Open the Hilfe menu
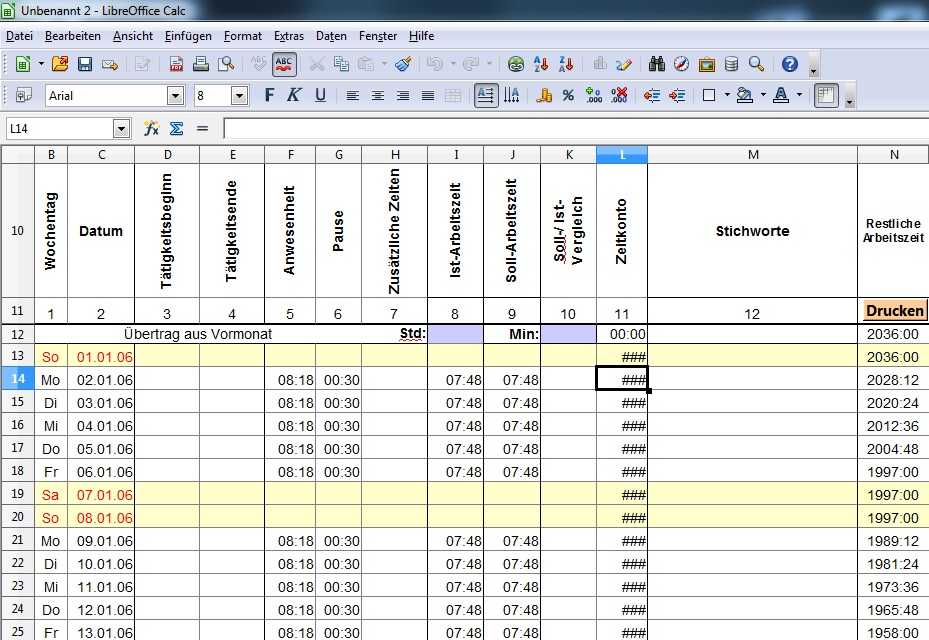 (421, 36)
